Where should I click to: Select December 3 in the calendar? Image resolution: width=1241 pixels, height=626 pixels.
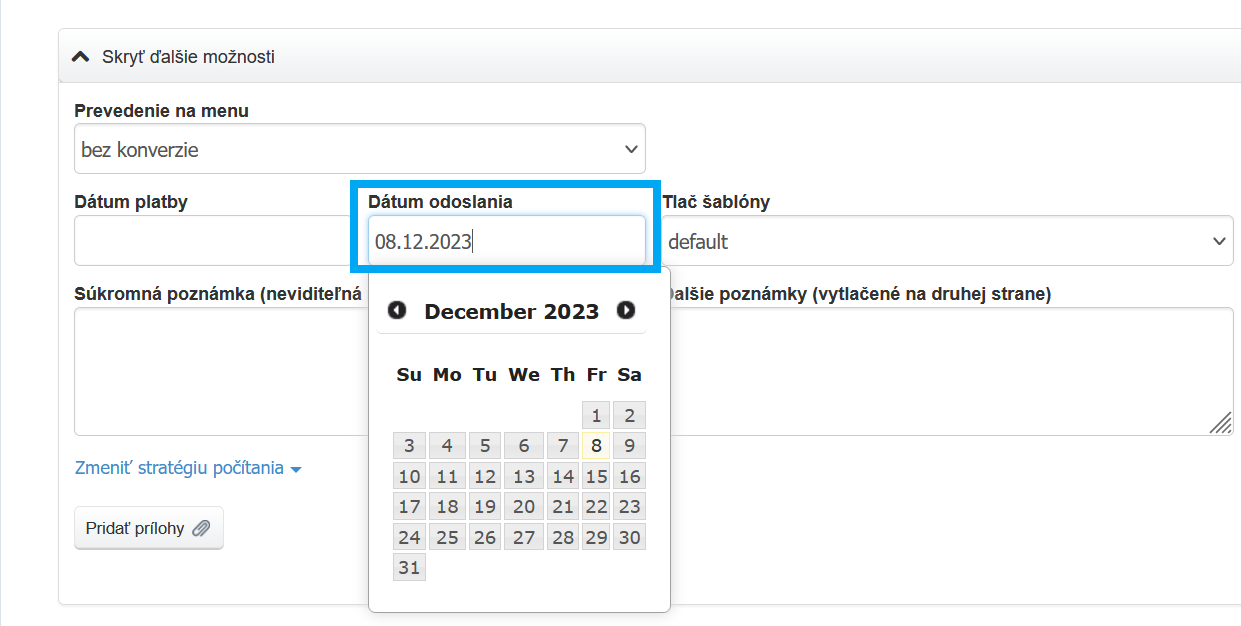(x=409, y=446)
